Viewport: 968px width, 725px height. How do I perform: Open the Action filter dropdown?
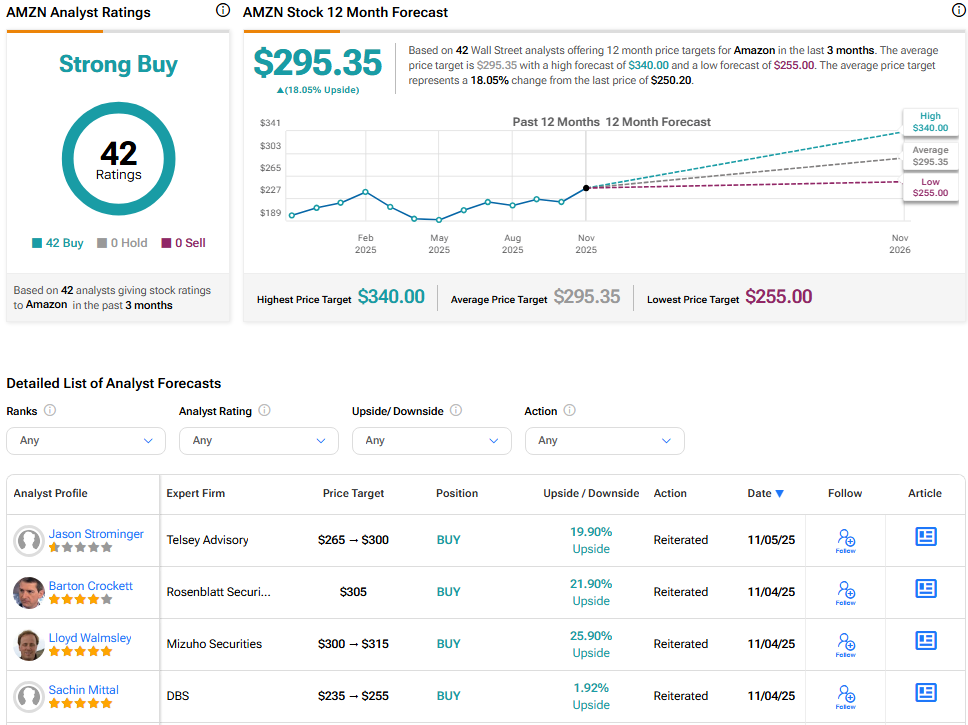[604, 440]
